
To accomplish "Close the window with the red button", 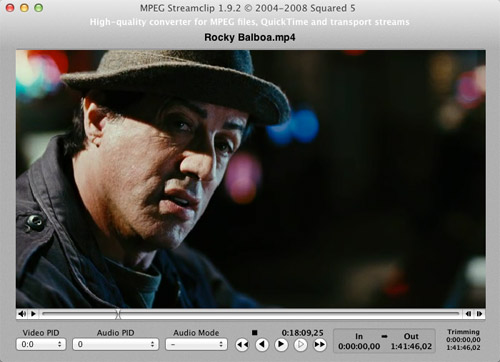I will coord(10,8).
